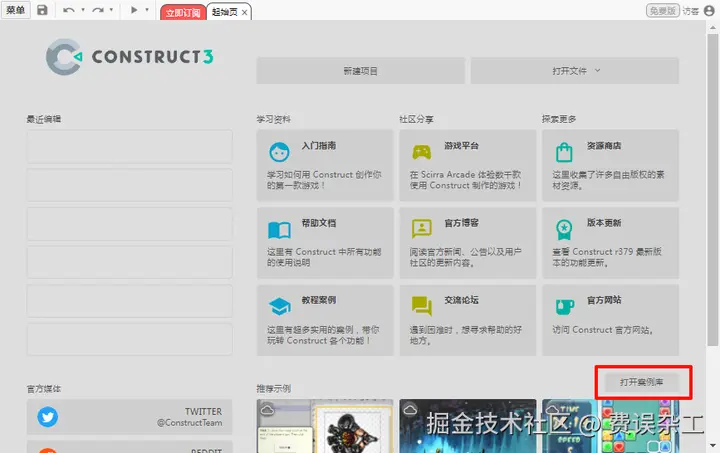Open the 帮助文档 card
This screenshot has height=453, width=720.
pyautogui.click(x=325, y=243)
